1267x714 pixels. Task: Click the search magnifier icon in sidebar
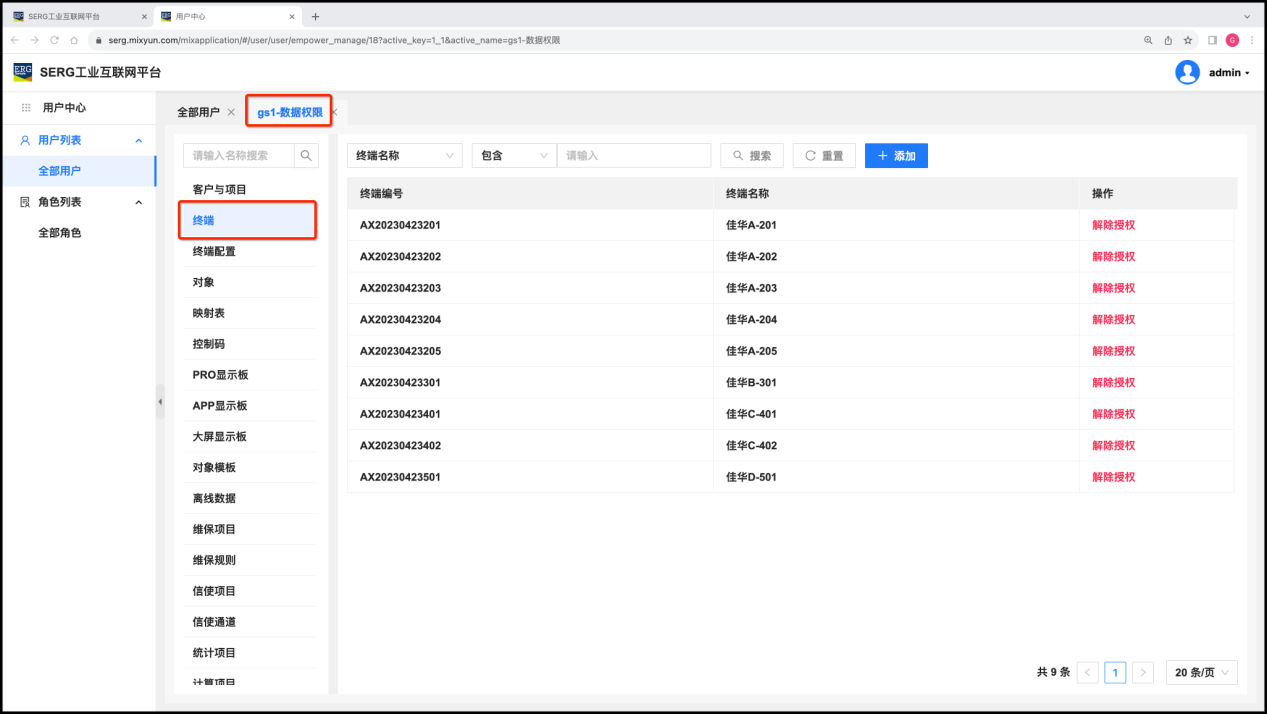coord(306,155)
